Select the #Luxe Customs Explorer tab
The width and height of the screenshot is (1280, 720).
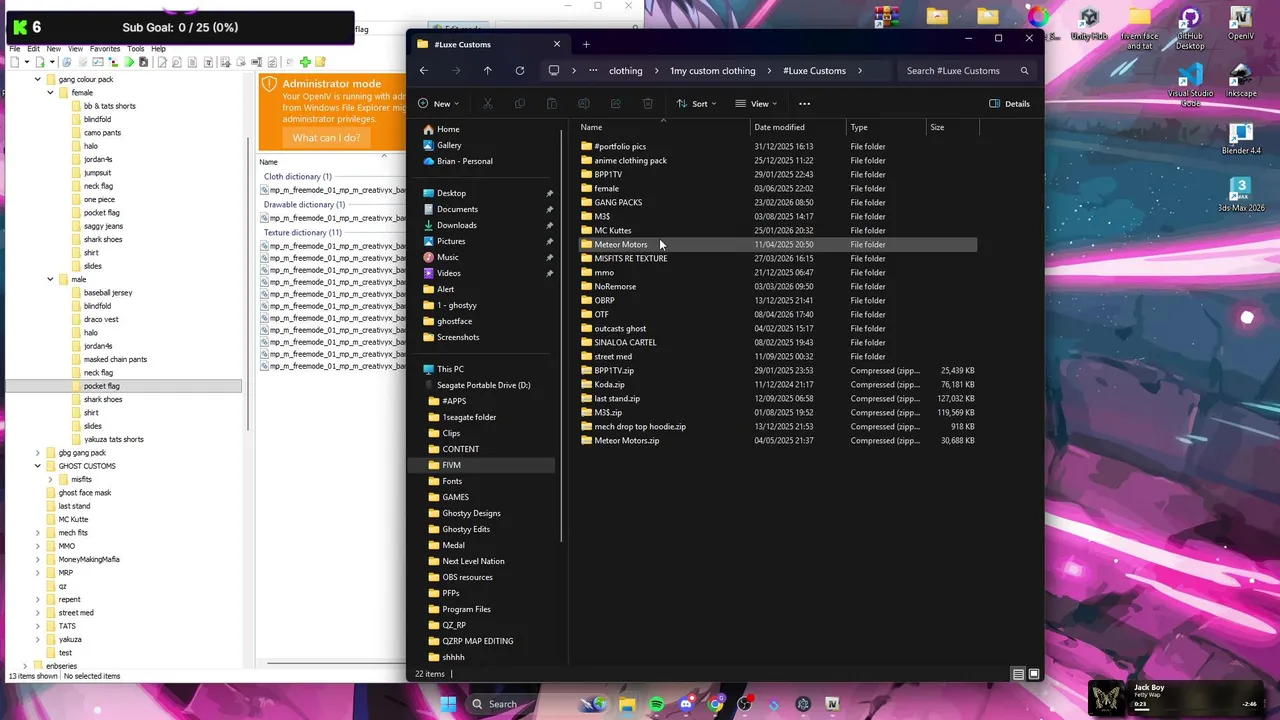488,44
